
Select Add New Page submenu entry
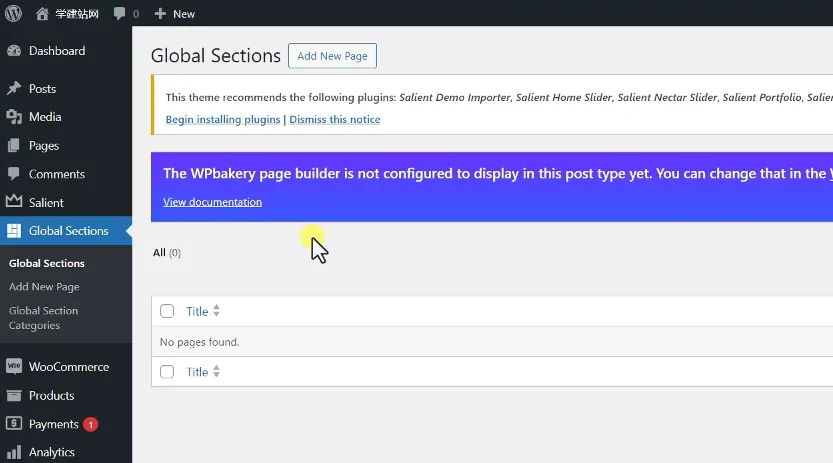(44, 287)
